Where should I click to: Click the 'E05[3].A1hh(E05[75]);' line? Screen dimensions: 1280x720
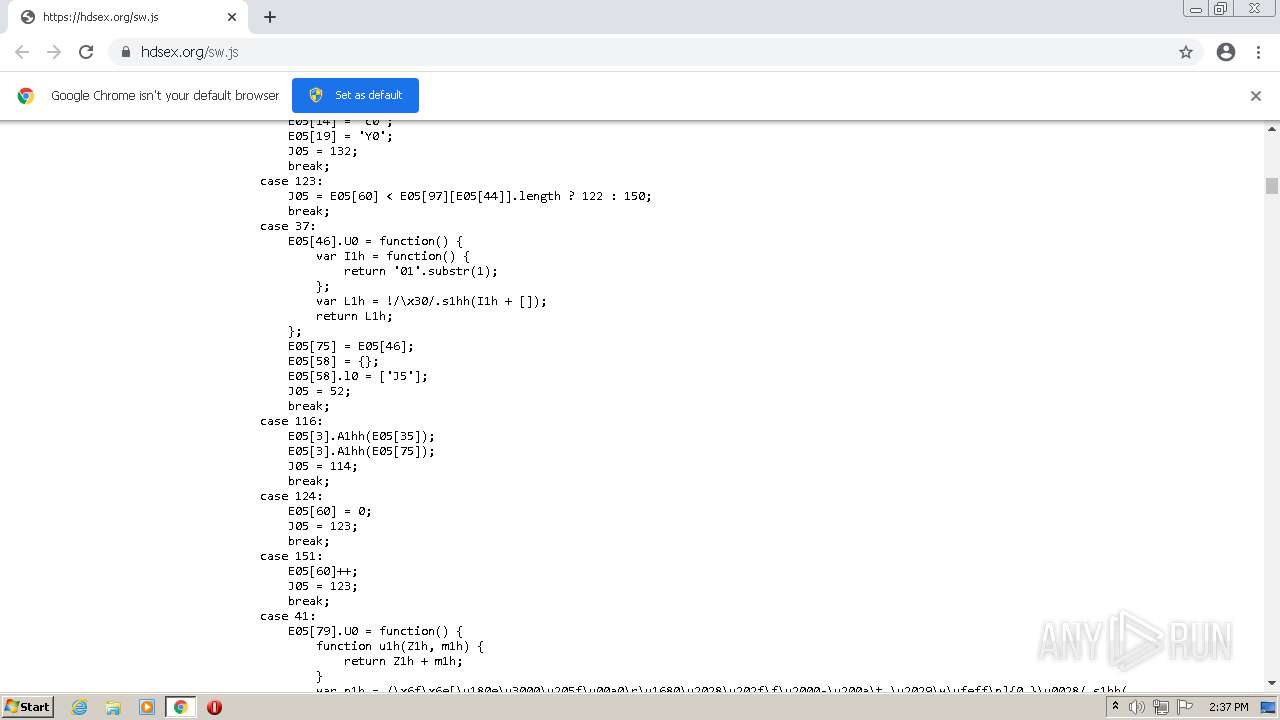pos(361,451)
